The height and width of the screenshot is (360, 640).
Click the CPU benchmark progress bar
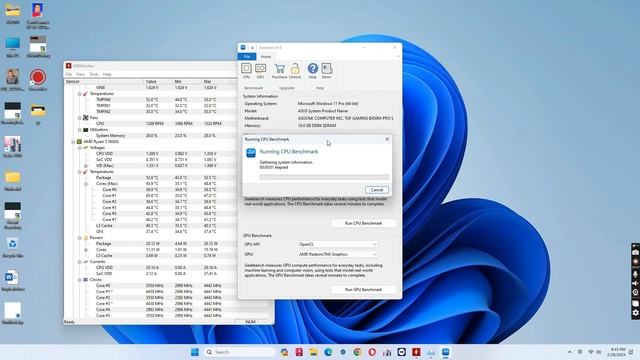click(324, 177)
